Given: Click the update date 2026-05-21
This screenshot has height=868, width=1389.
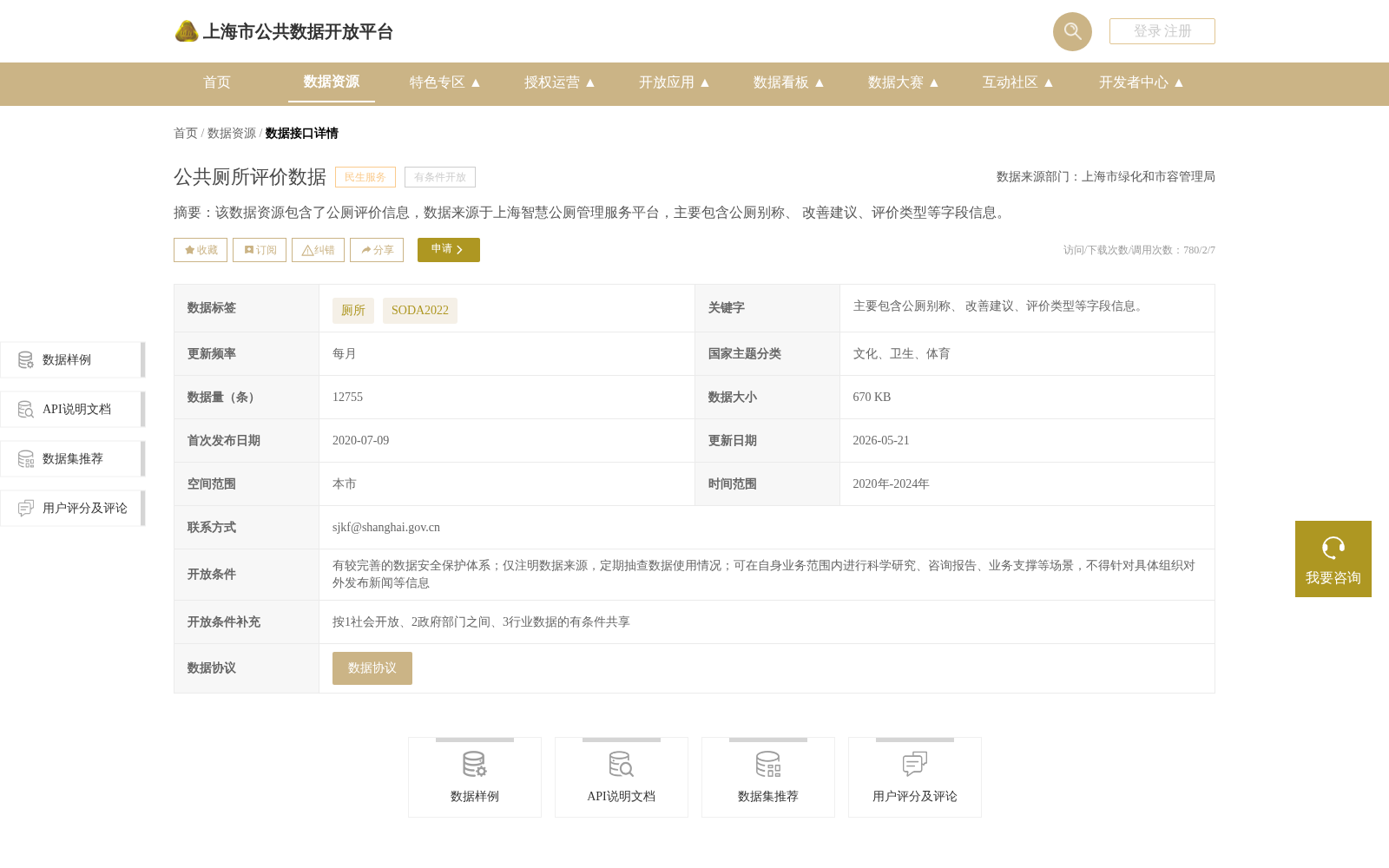Looking at the screenshot, I should (x=881, y=441).
